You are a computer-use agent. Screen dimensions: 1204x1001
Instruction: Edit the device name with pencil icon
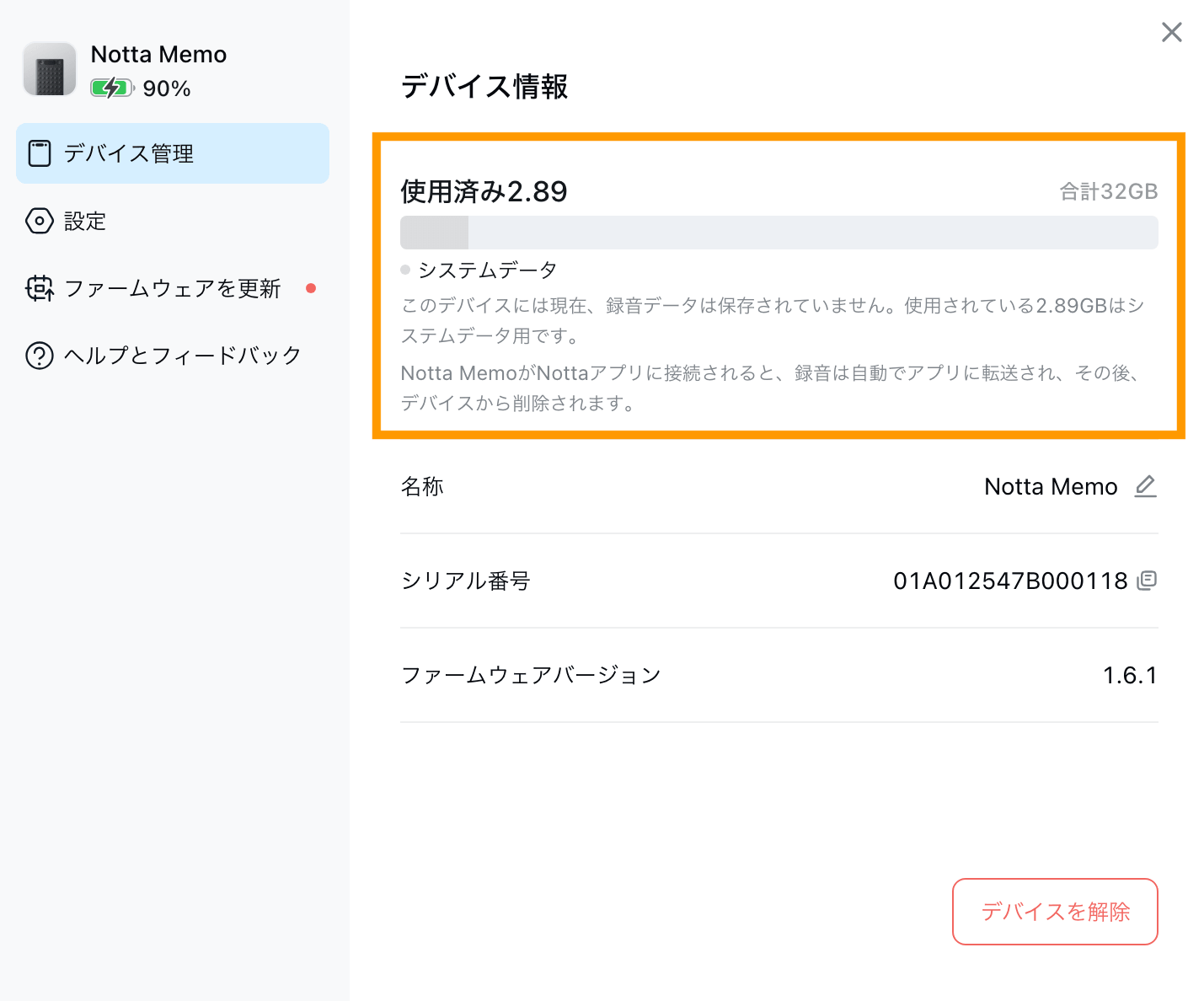tap(1146, 486)
